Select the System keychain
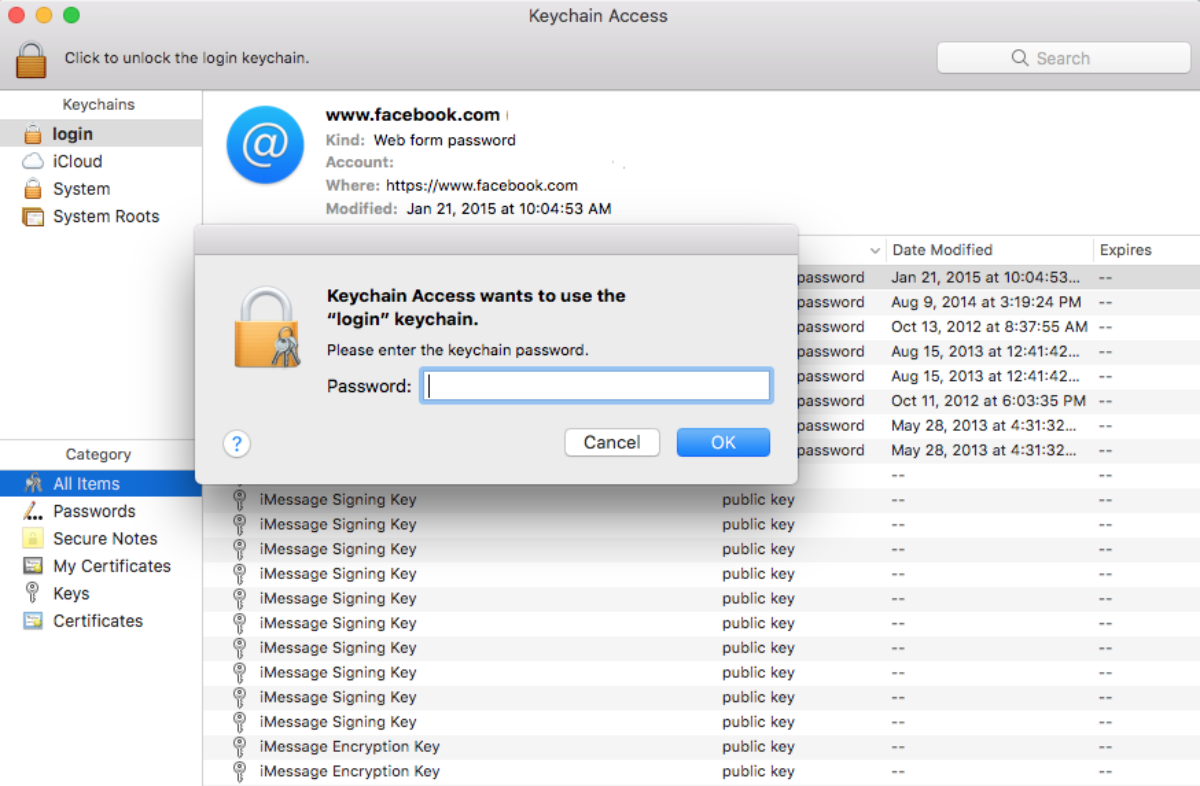1200x786 pixels. coord(81,189)
